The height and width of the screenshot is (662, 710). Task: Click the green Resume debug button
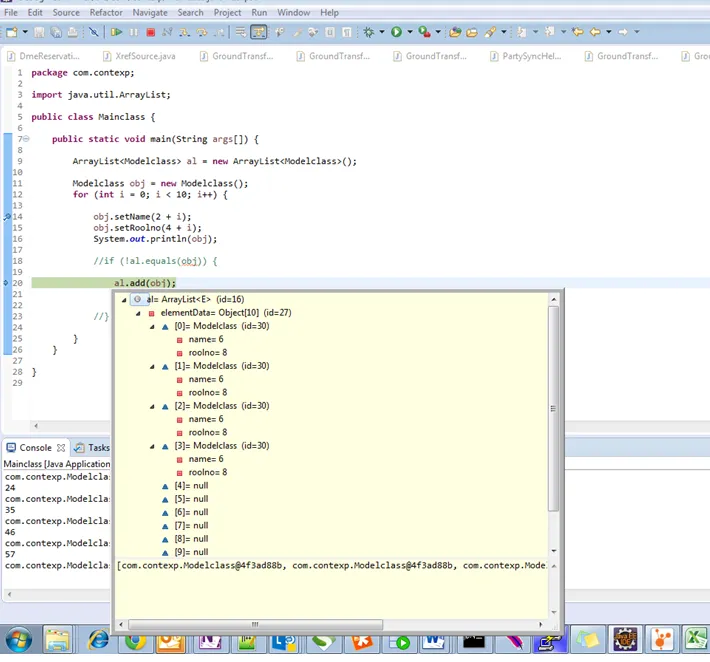point(117,32)
